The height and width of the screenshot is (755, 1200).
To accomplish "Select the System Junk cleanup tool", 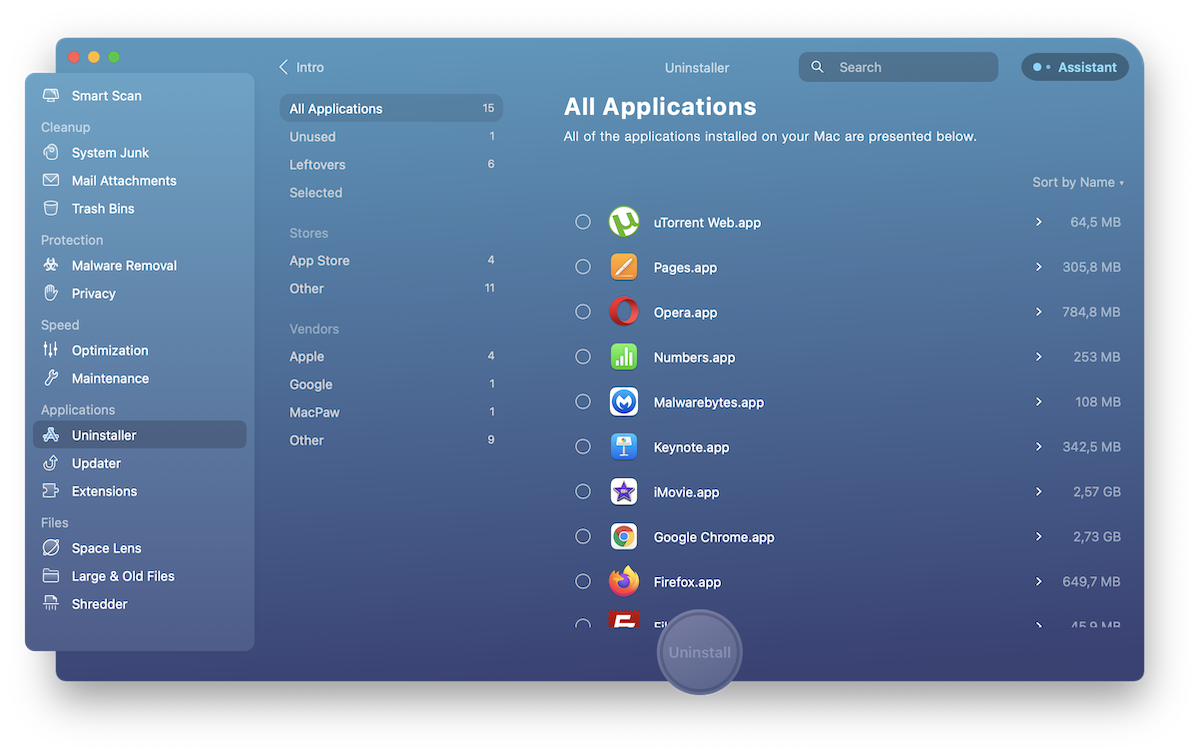I will point(110,152).
